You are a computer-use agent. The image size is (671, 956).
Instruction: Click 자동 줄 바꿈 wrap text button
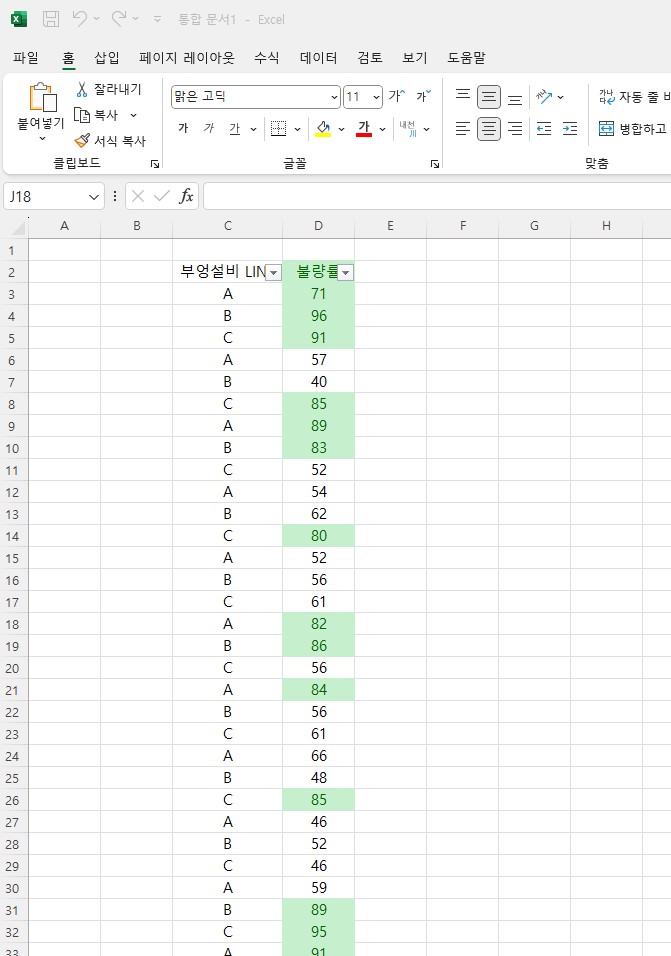pos(634,96)
